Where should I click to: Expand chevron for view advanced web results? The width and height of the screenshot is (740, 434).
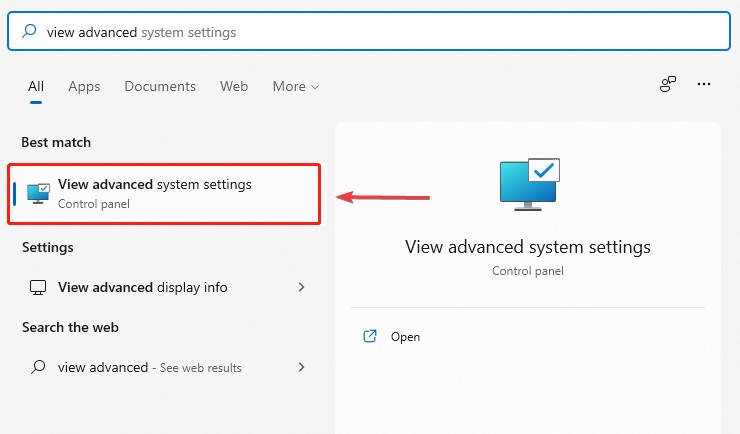[302, 367]
